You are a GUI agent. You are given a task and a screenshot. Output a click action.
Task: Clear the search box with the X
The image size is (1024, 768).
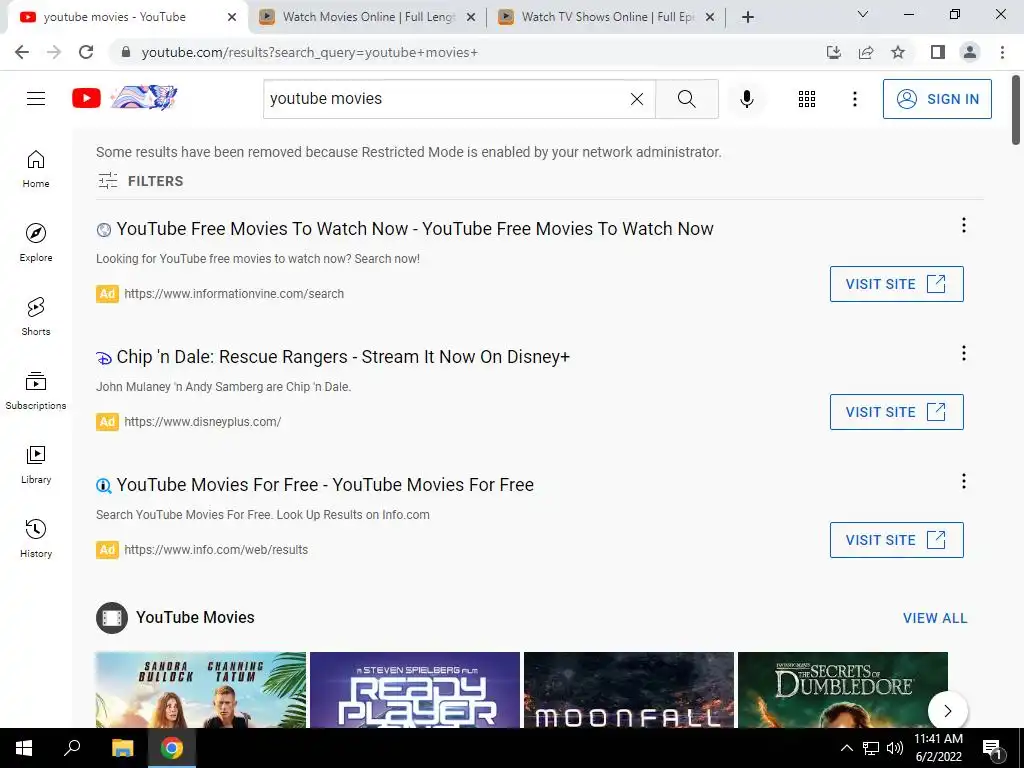pyautogui.click(x=637, y=99)
